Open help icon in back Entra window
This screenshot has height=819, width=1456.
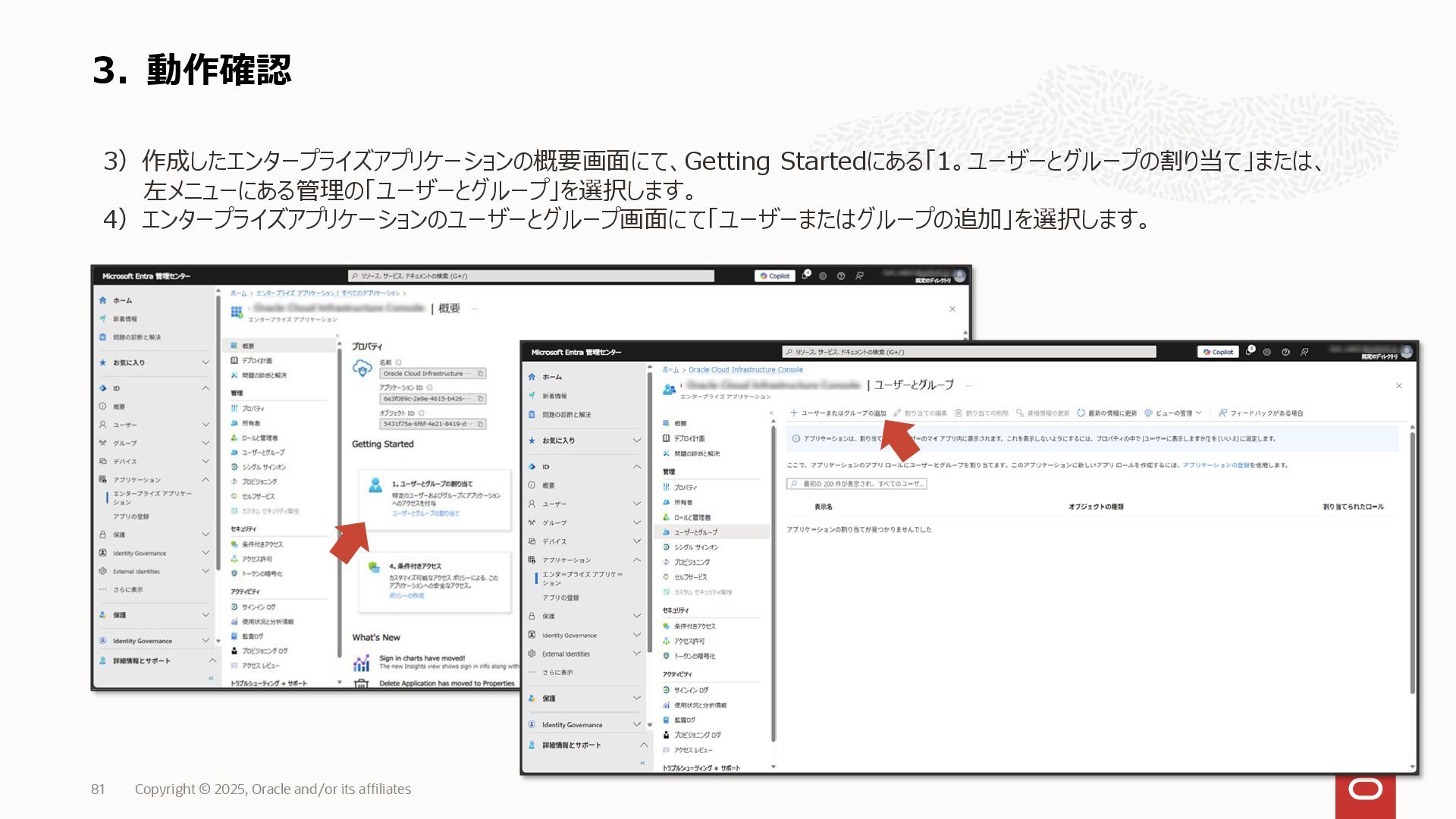(841, 276)
